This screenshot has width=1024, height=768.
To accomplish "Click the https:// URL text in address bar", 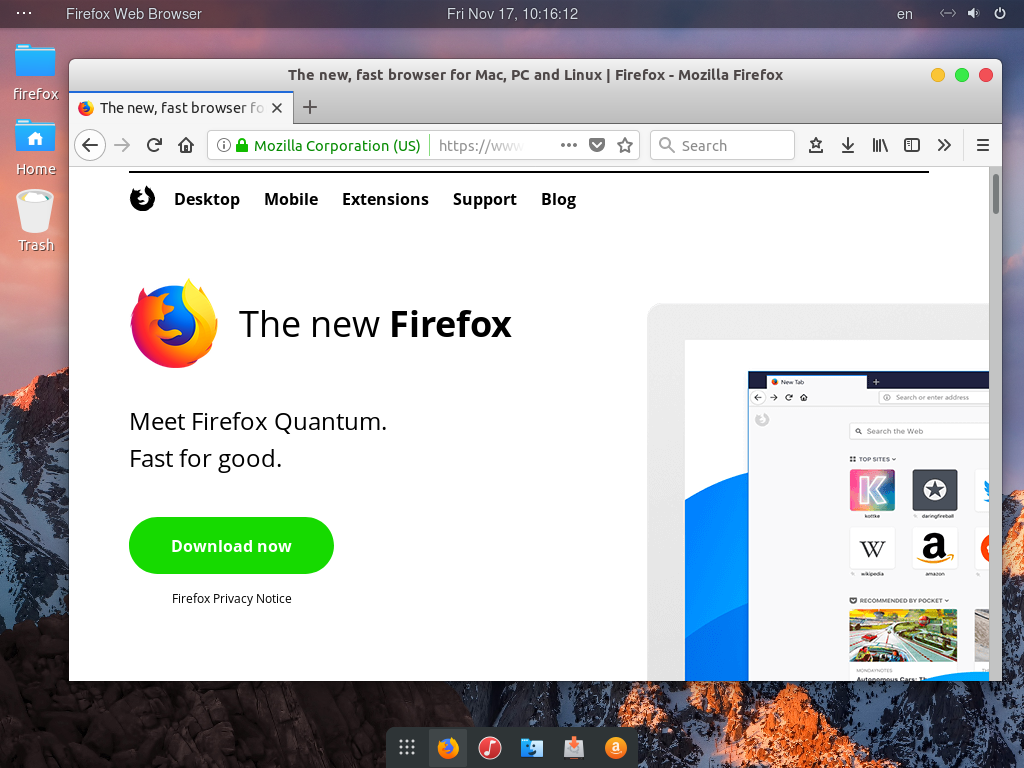I will [x=481, y=146].
